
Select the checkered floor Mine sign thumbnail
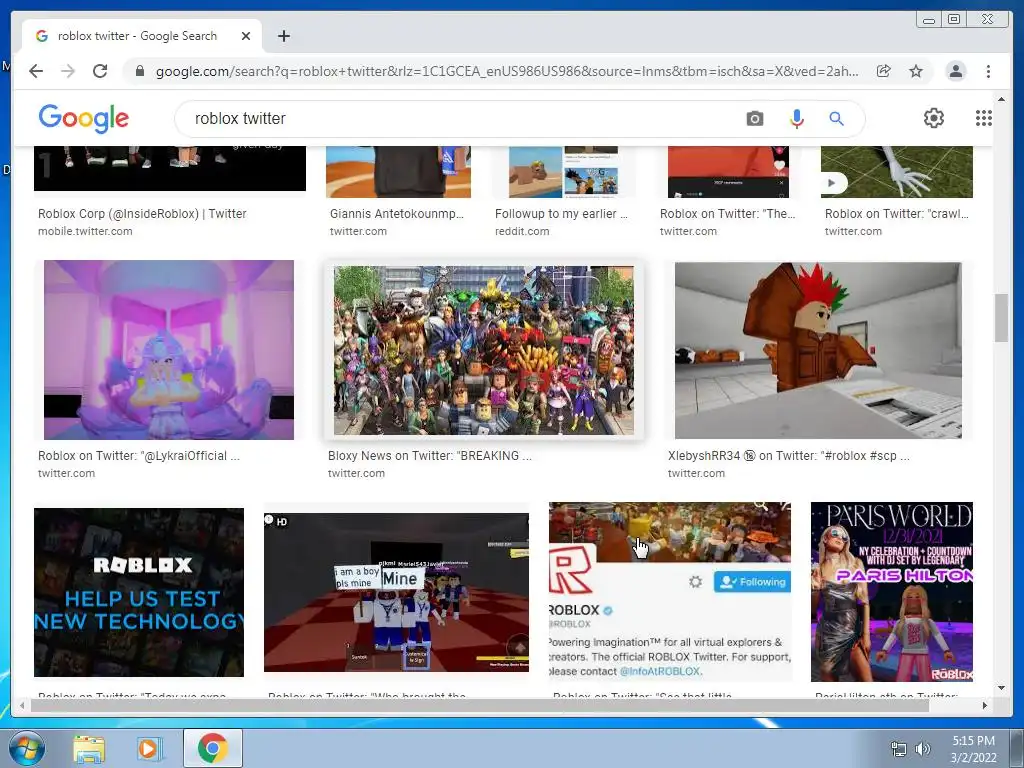396,592
